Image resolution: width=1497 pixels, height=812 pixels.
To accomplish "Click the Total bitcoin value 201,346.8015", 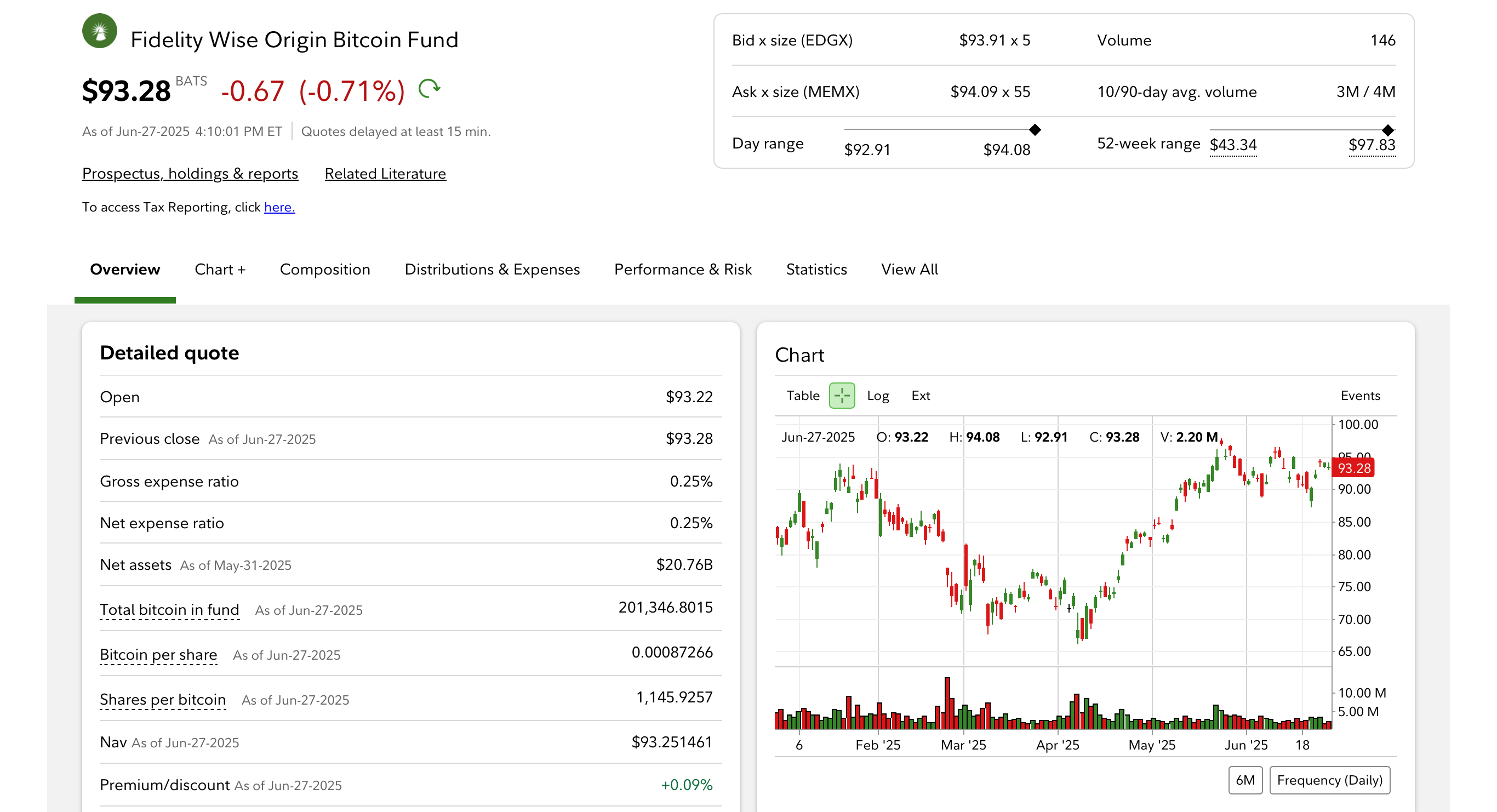I will click(666, 607).
